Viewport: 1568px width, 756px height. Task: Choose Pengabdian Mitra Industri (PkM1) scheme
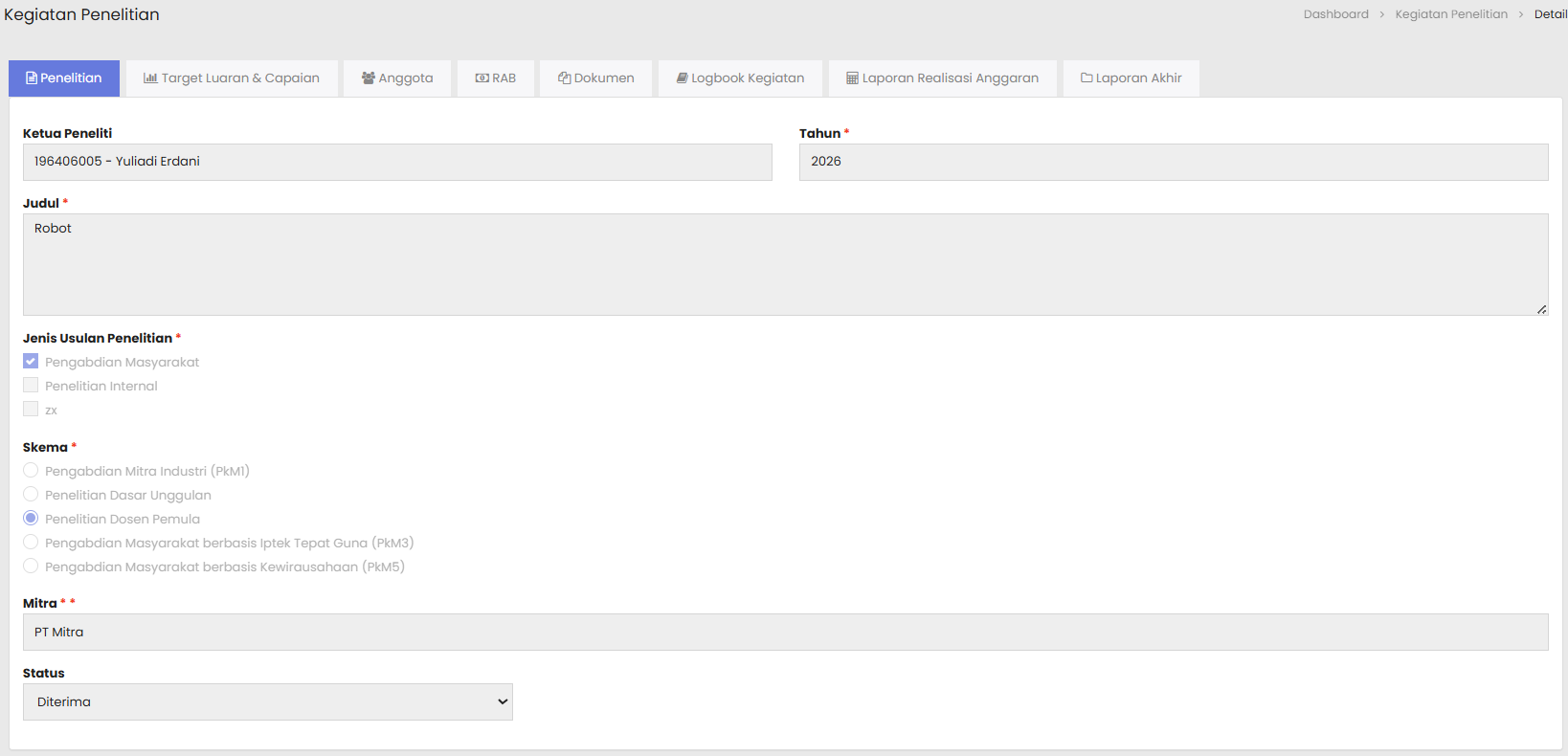(31, 471)
